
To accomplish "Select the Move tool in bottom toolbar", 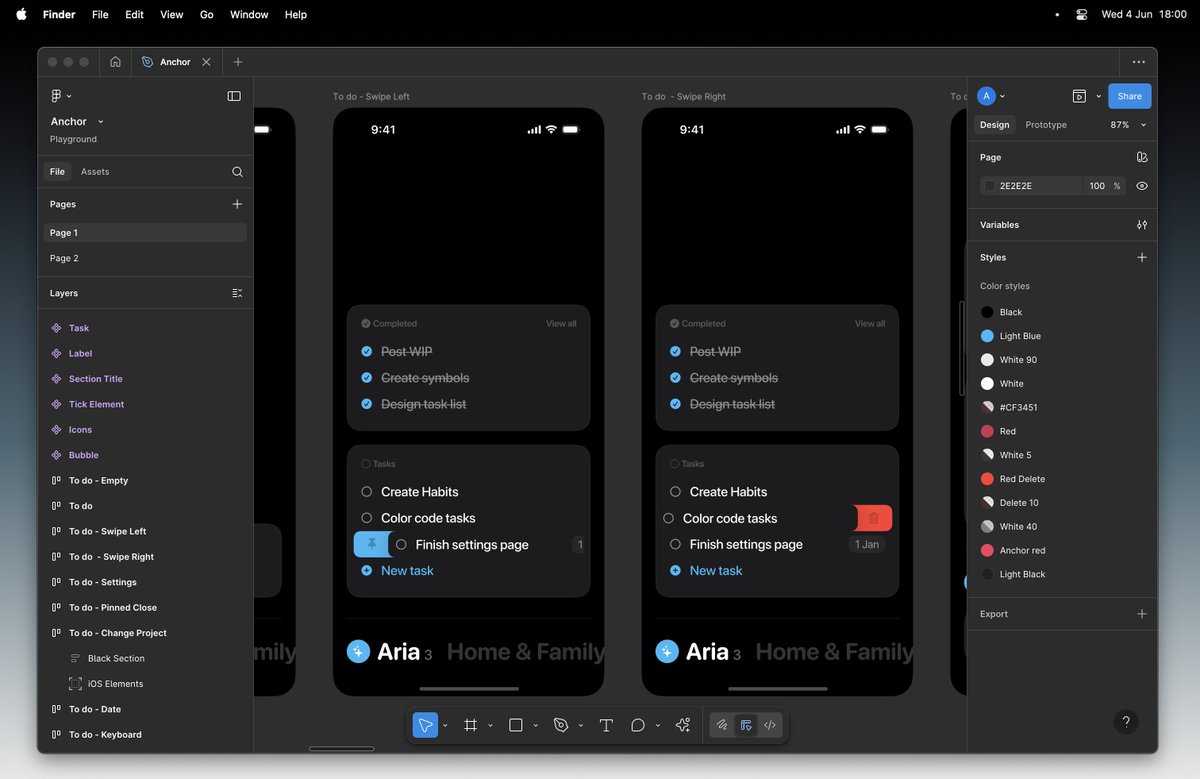I will (x=426, y=725).
